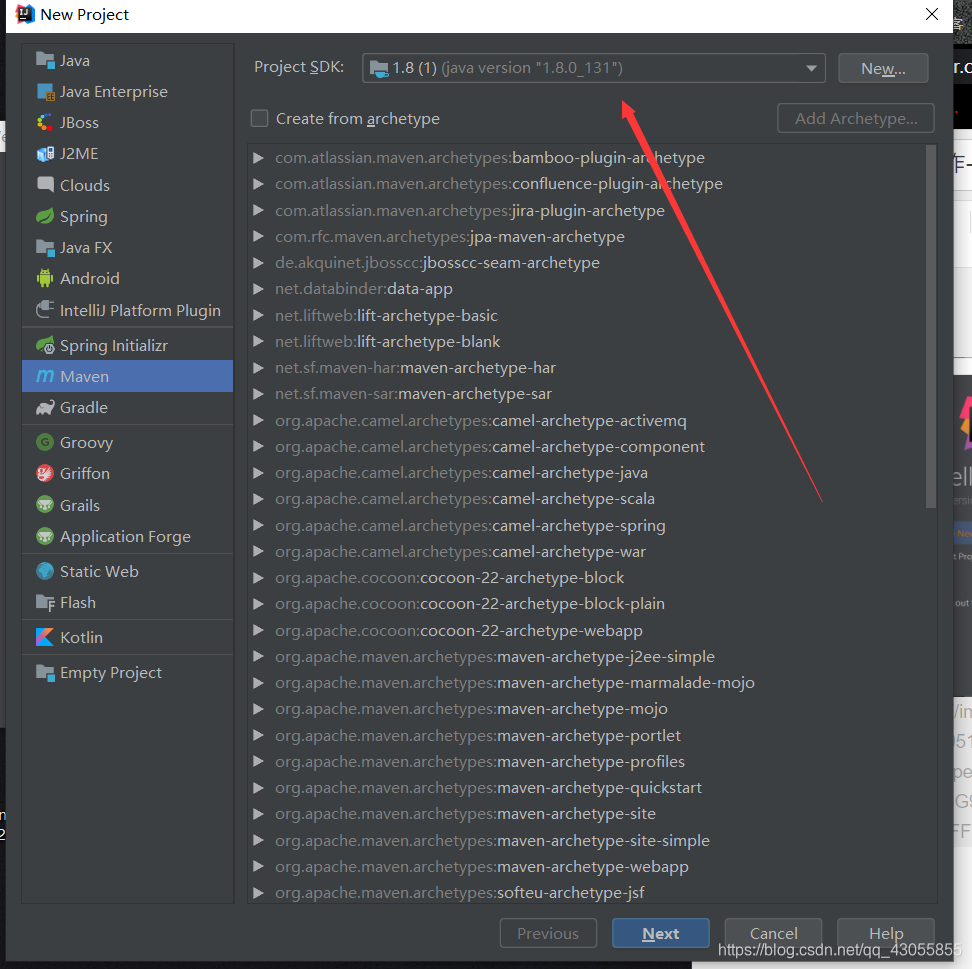Click the Java project type icon
The width and height of the screenshot is (972, 969).
point(45,60)
